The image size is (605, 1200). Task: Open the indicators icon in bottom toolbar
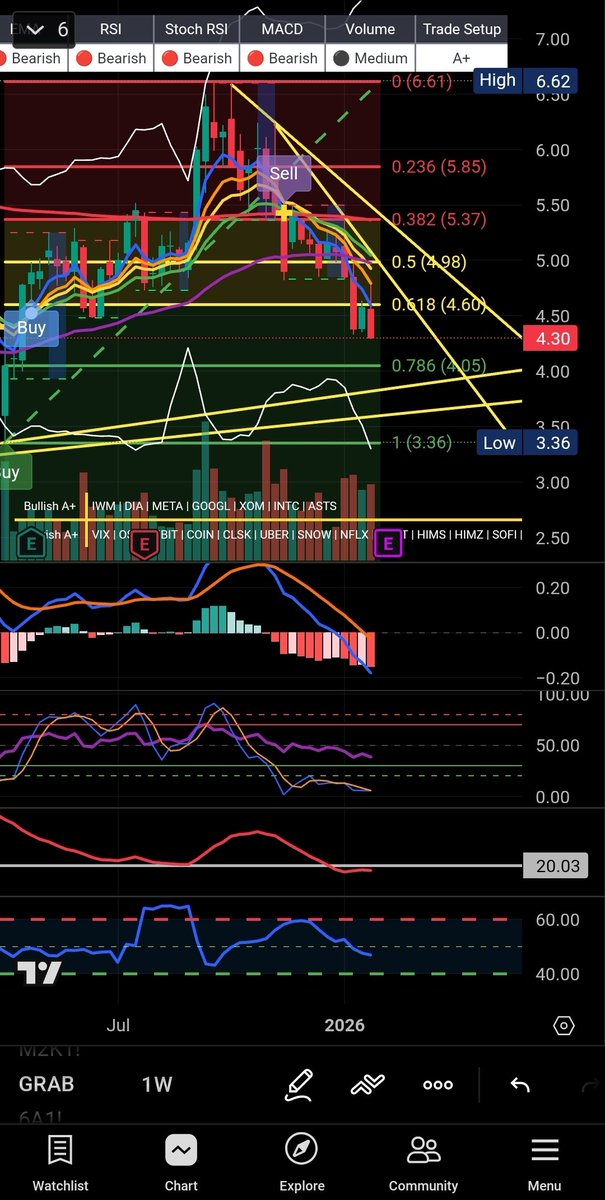coord(368,1084)
